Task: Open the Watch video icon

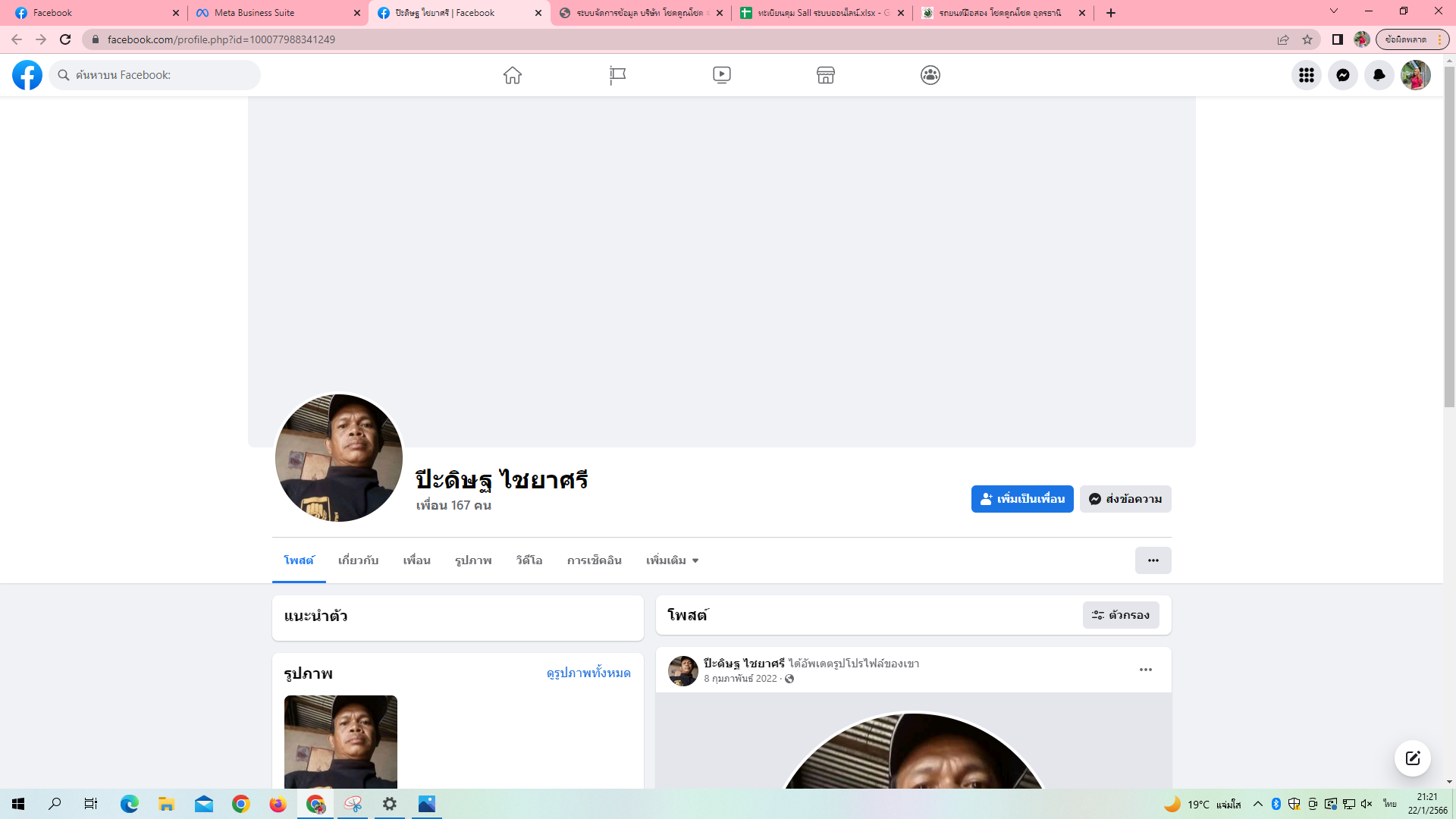Action: point(721,75)
